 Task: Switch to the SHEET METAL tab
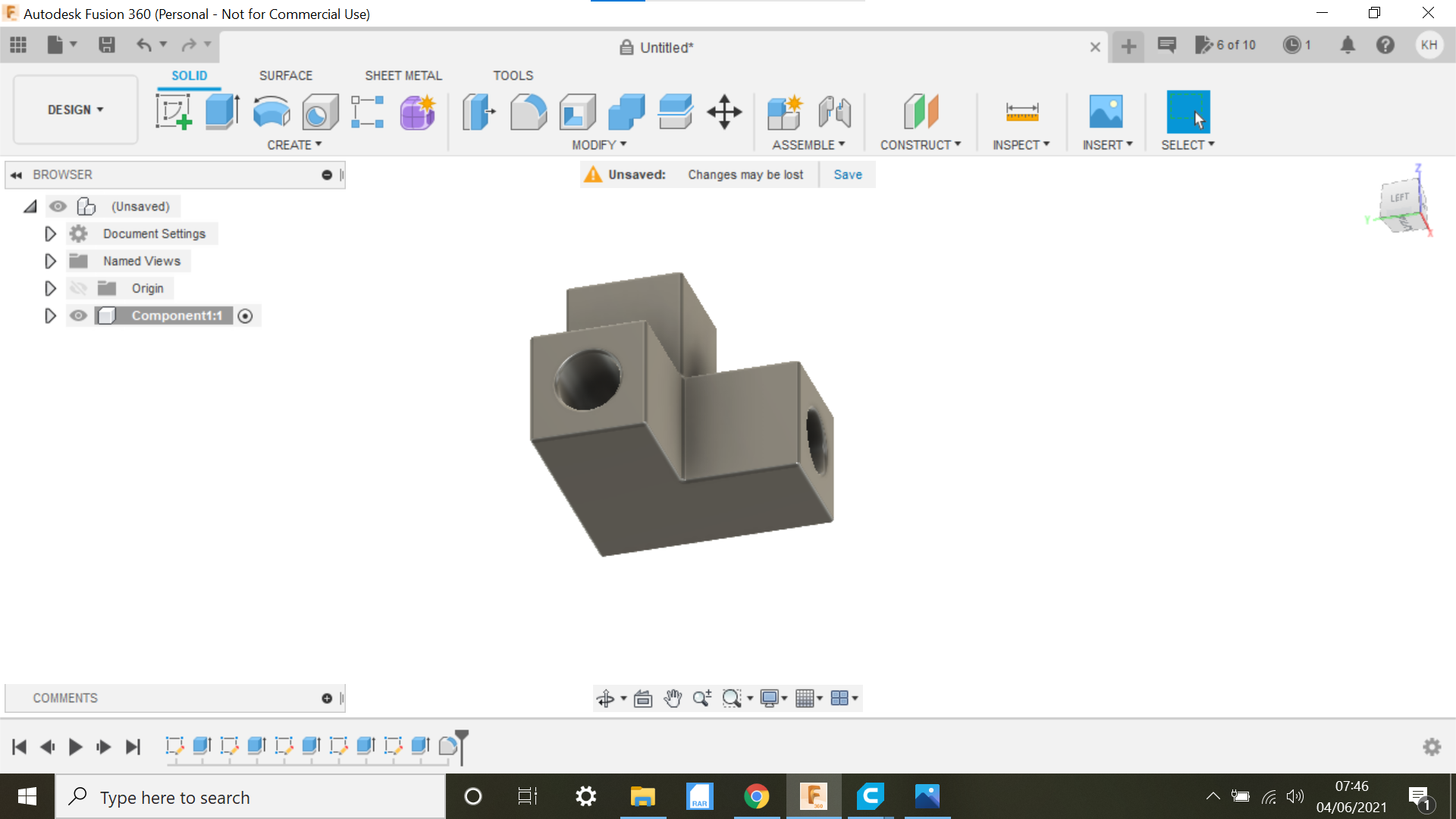[403, 76]
